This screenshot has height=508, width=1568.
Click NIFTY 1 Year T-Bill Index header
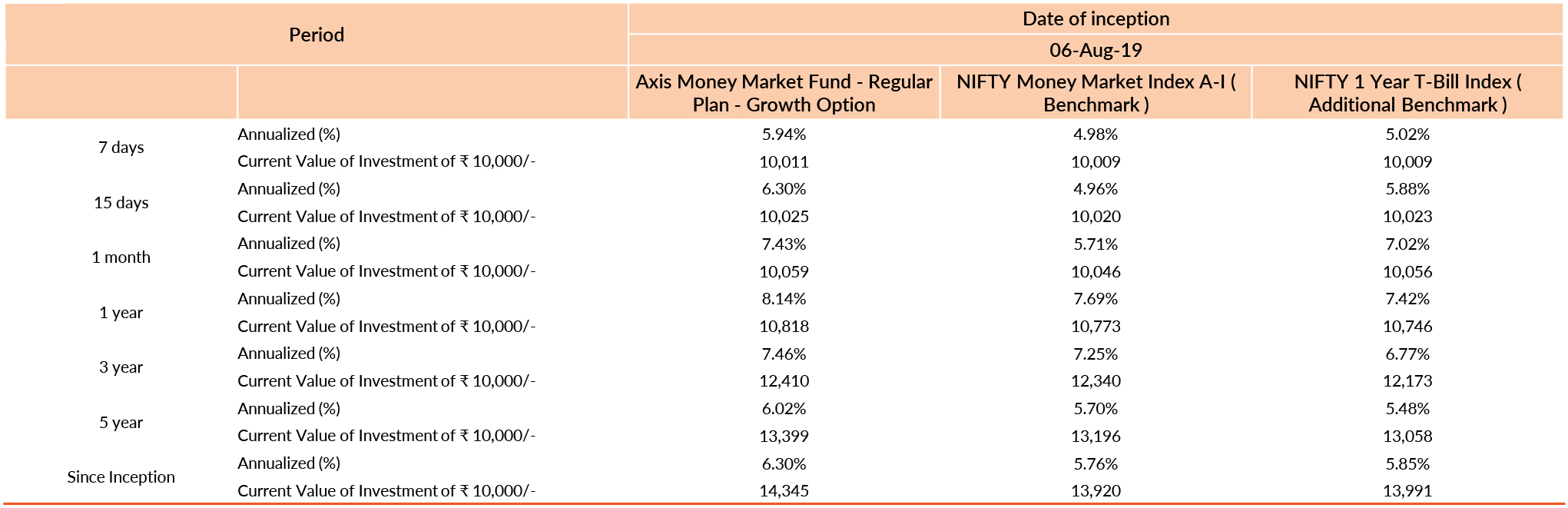pos(1407,93)
